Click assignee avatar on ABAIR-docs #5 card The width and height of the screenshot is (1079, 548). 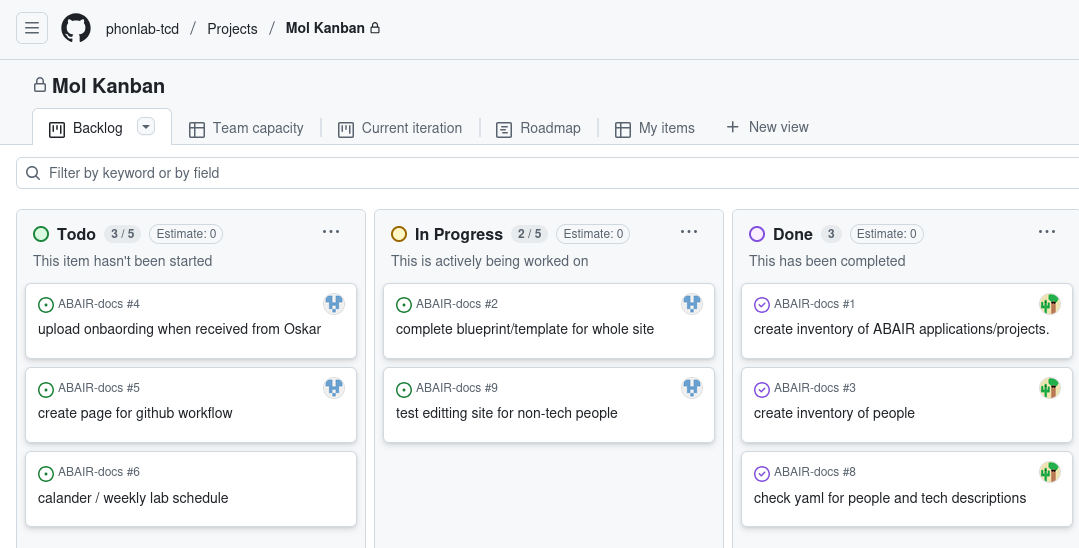coord(334,388)
